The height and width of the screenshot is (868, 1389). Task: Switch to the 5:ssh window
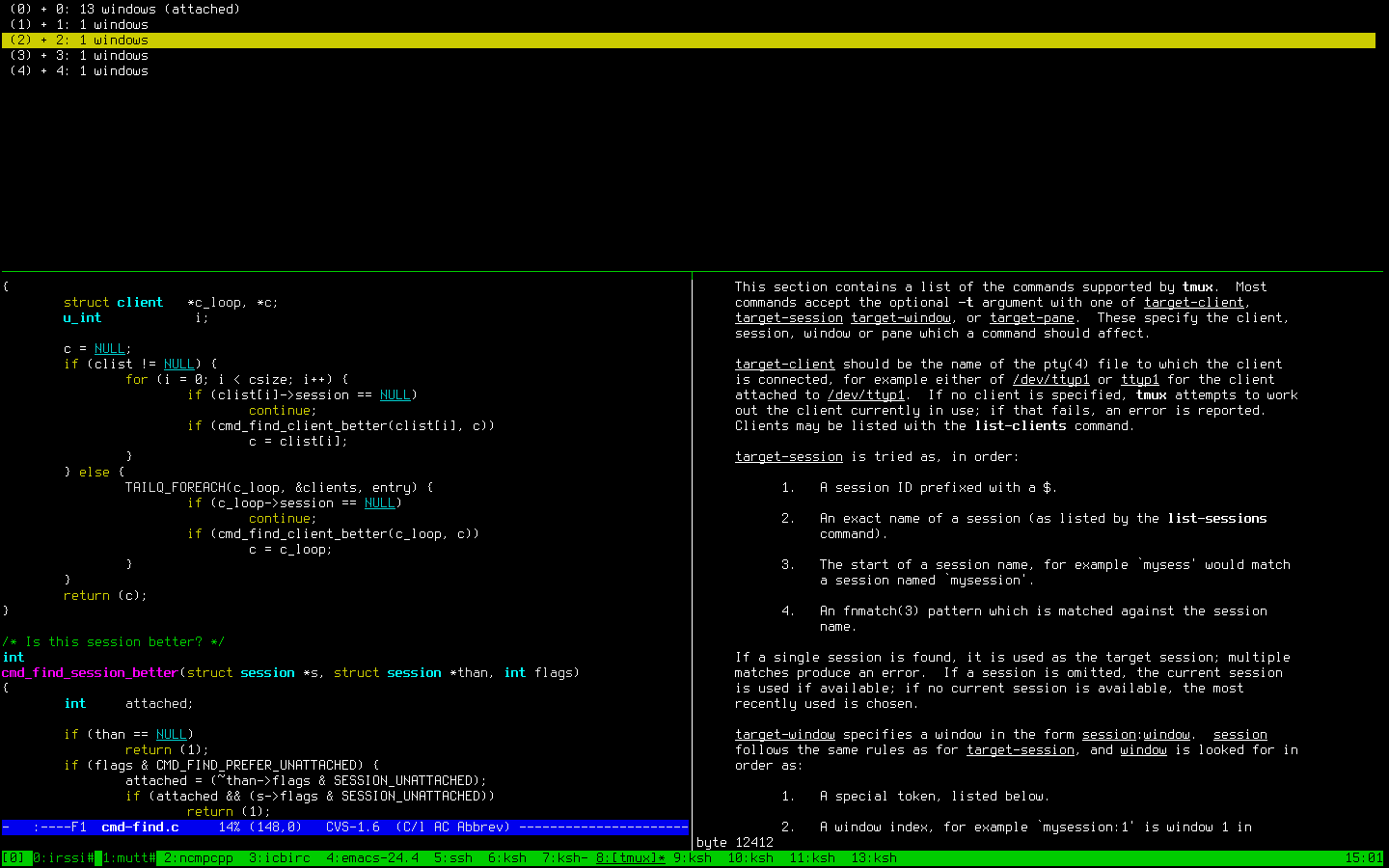tap(452, 857)
